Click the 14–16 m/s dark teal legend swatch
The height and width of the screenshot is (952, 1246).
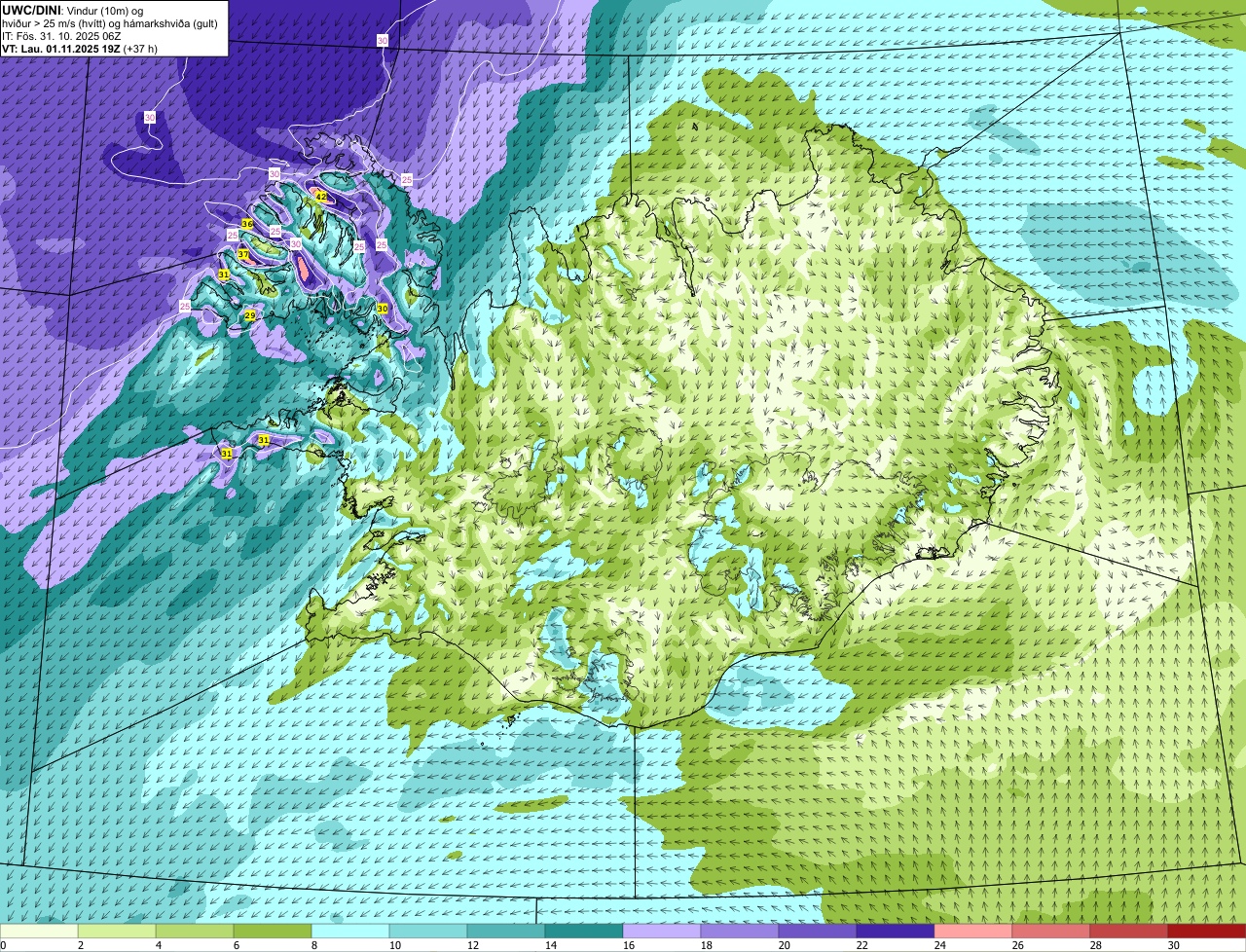coord(584,932)
